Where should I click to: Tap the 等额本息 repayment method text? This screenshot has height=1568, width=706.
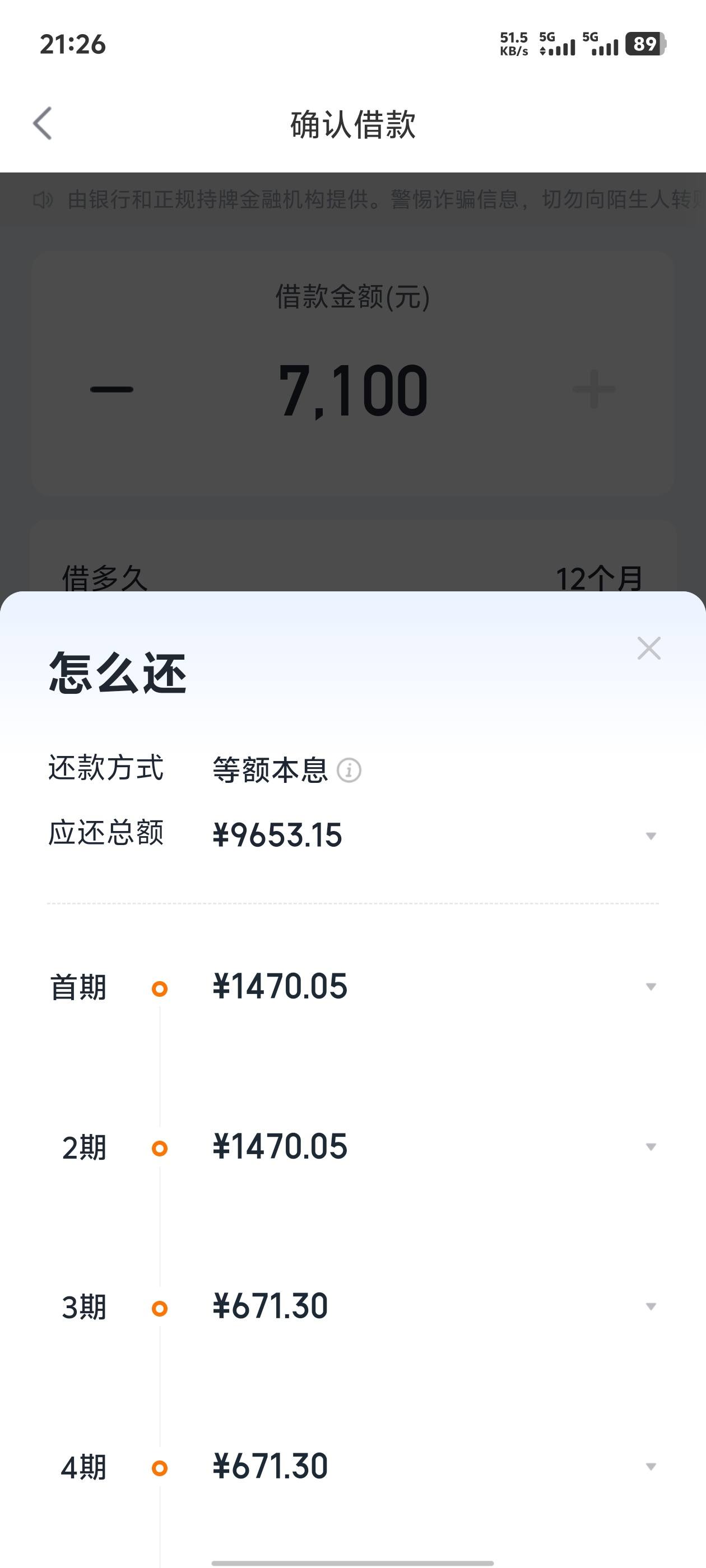(271, 770)
